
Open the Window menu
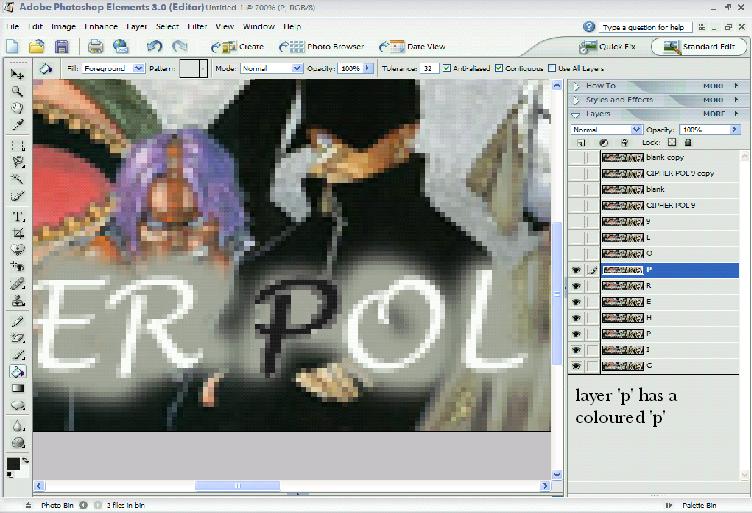(x=258, y=27)
